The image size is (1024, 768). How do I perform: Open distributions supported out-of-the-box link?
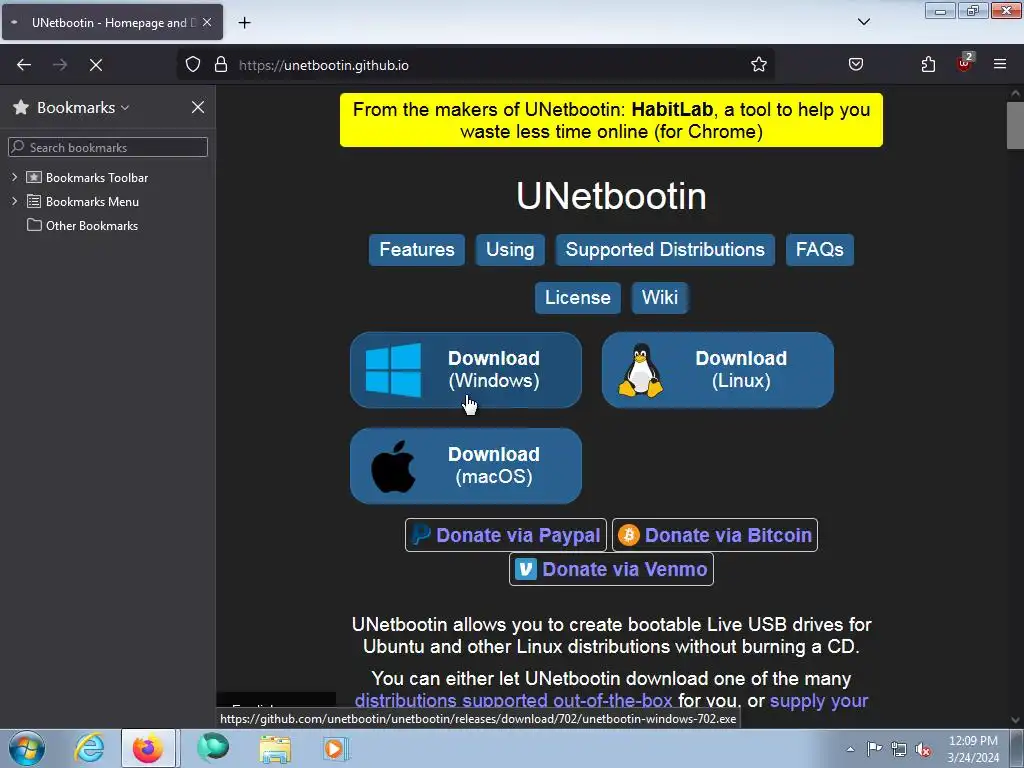coord(513,701)
